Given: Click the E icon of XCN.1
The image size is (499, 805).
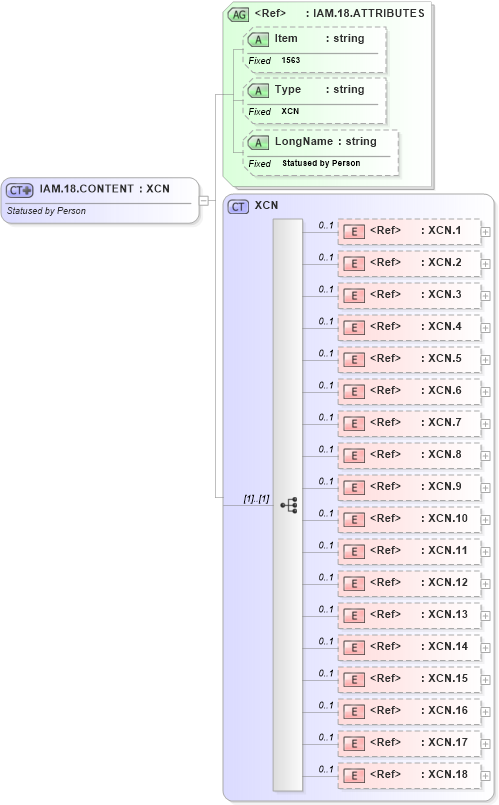Looking at the screenshot, I should tap(354, 232).
